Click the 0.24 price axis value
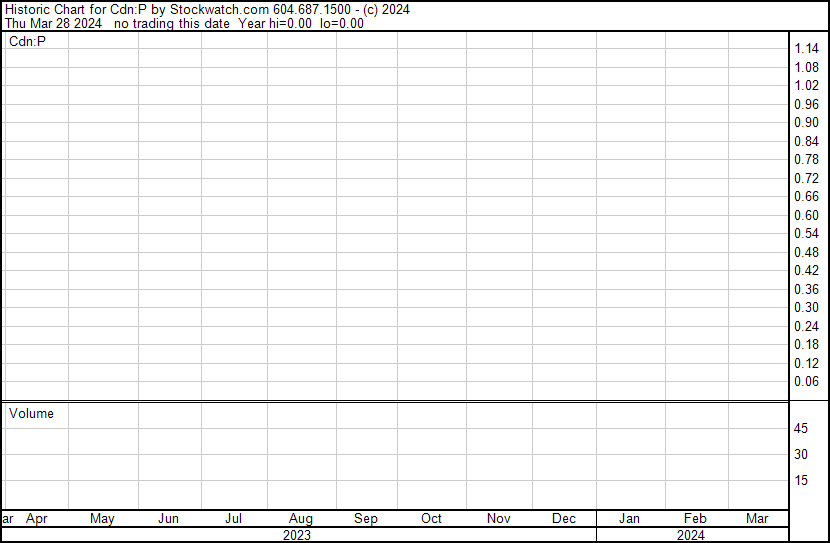Viewport: 830px width, 543px height. pyautogui.click(x=806, y=327)
